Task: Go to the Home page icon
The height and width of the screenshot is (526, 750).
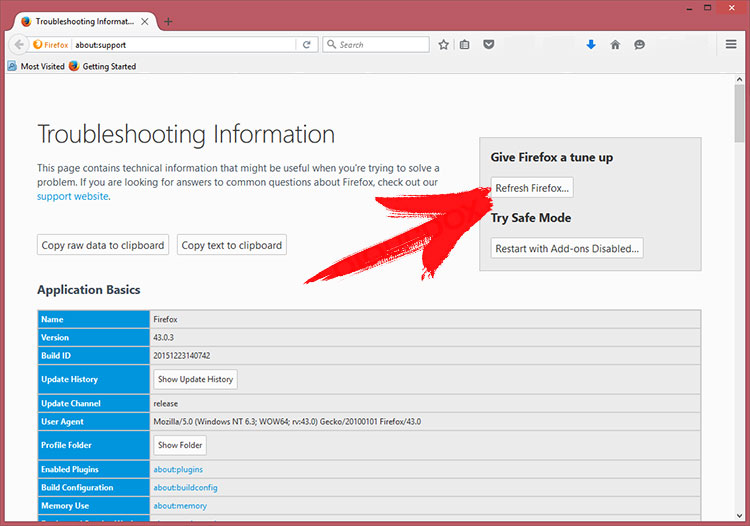Action: coord(615,44)
